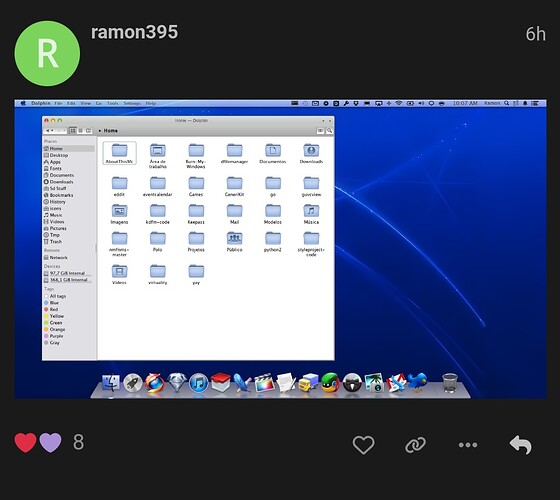Select the python2 folder

click(x=273, y=242)
